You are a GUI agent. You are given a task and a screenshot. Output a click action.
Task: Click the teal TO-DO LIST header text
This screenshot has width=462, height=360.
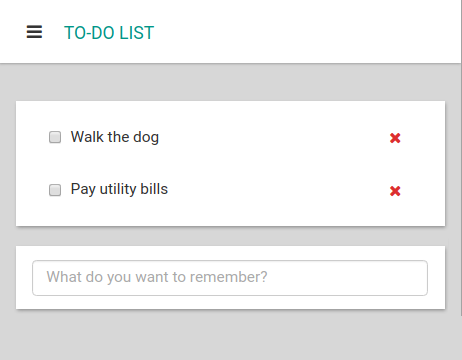pyautogui.click(x=109, y=33)
